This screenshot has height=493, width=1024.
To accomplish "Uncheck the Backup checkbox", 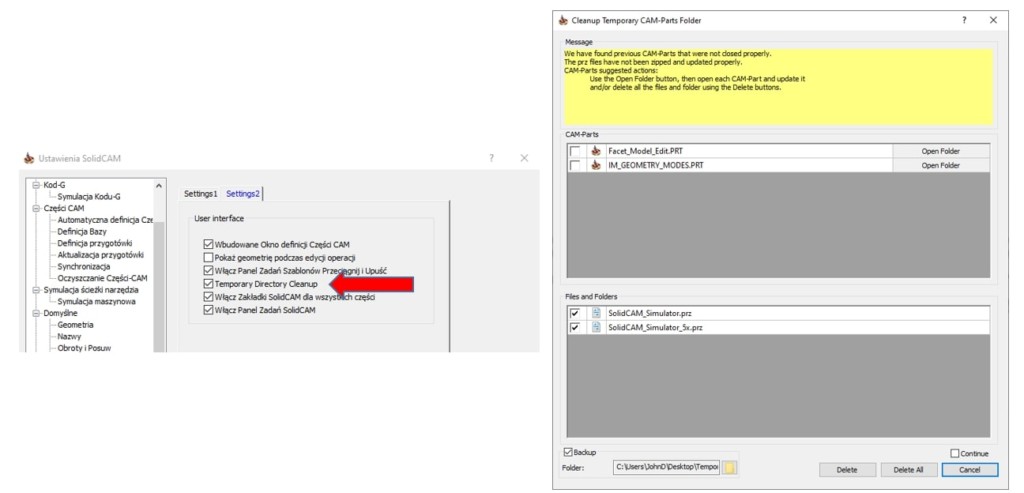I will (569, 452).
